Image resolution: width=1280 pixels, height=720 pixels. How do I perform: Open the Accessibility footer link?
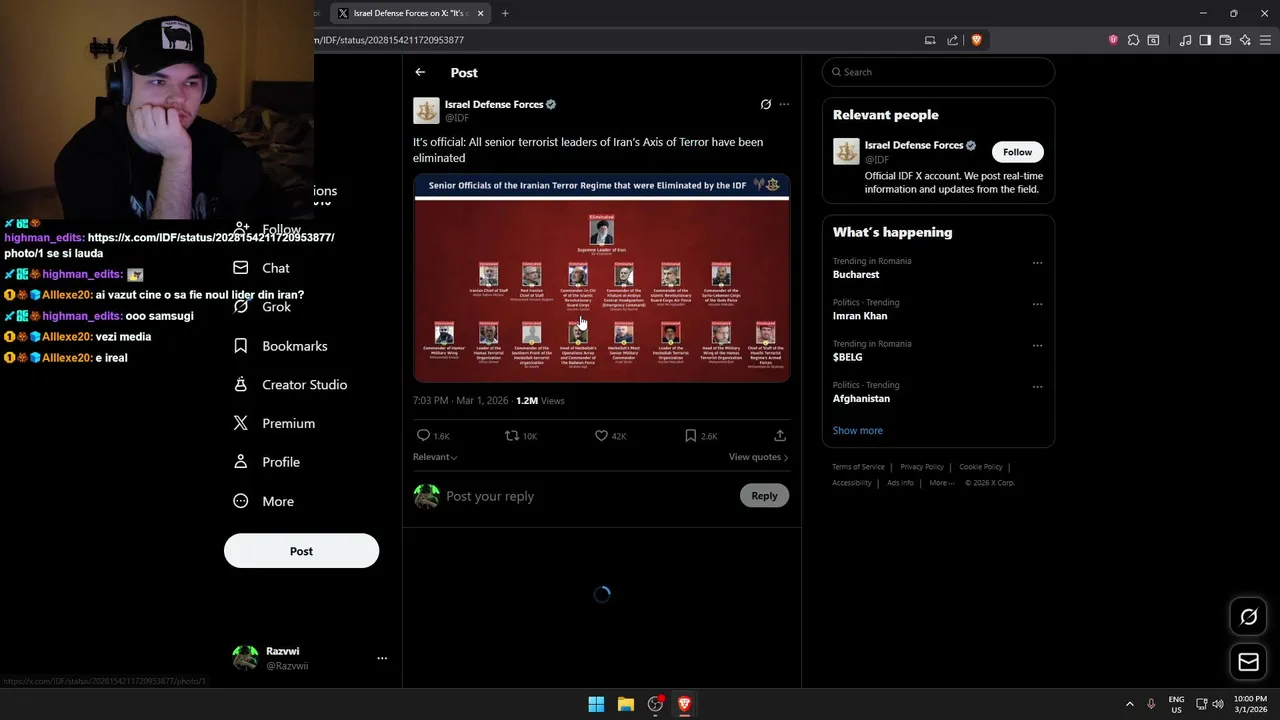[x=852, y=483]
